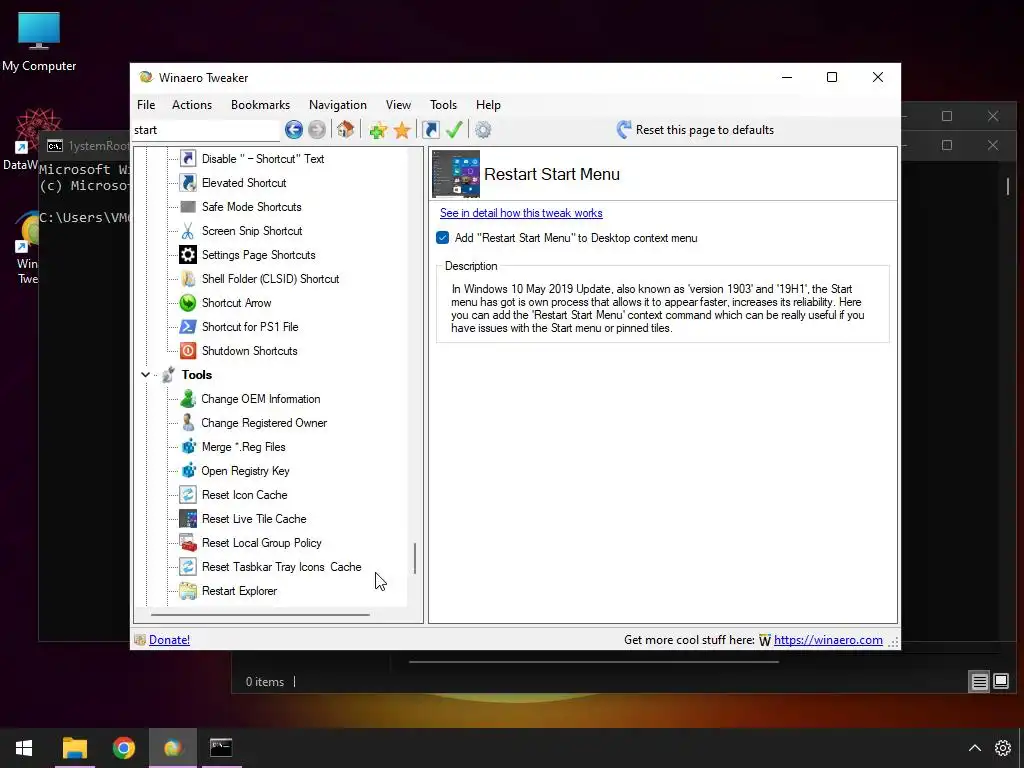Screen dimensions: 1024x768
Task: Click the Open Registry Key icon
Action: (188, 471)
